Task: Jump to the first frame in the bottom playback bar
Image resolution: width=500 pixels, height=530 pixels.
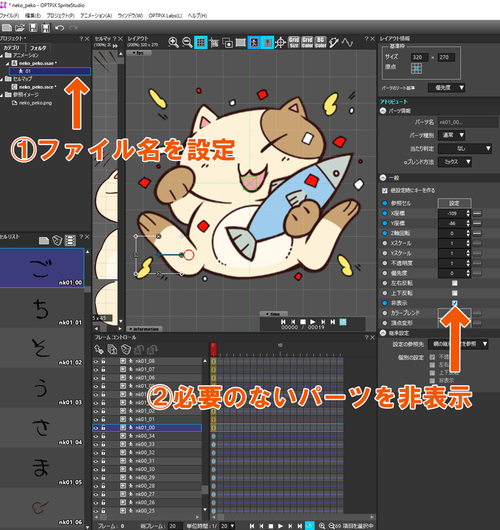Action: coord(252,526)
